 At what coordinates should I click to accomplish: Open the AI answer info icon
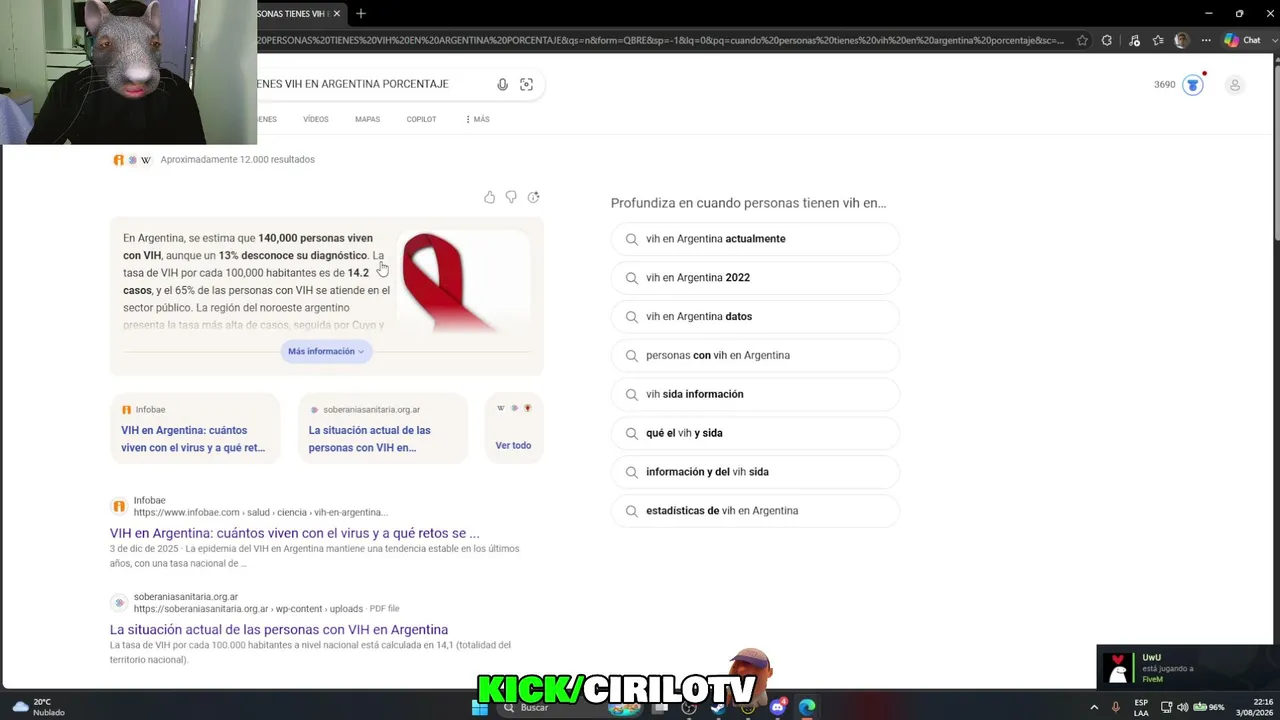point(533,197)
